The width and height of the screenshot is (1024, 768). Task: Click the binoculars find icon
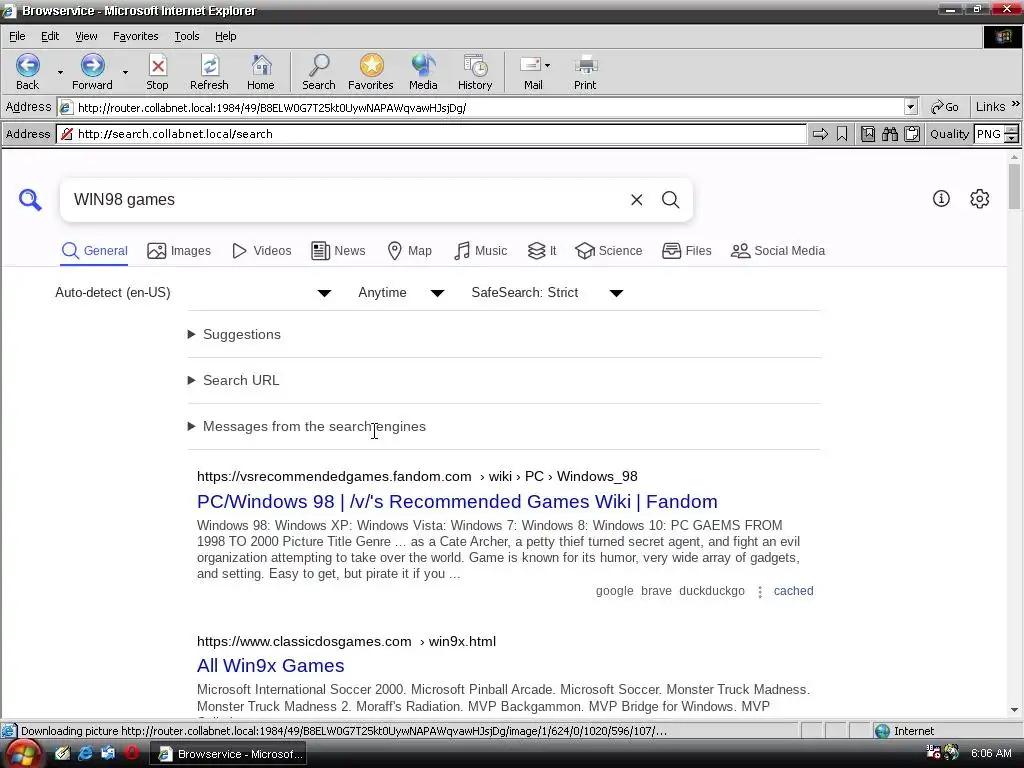coord(889,134)
